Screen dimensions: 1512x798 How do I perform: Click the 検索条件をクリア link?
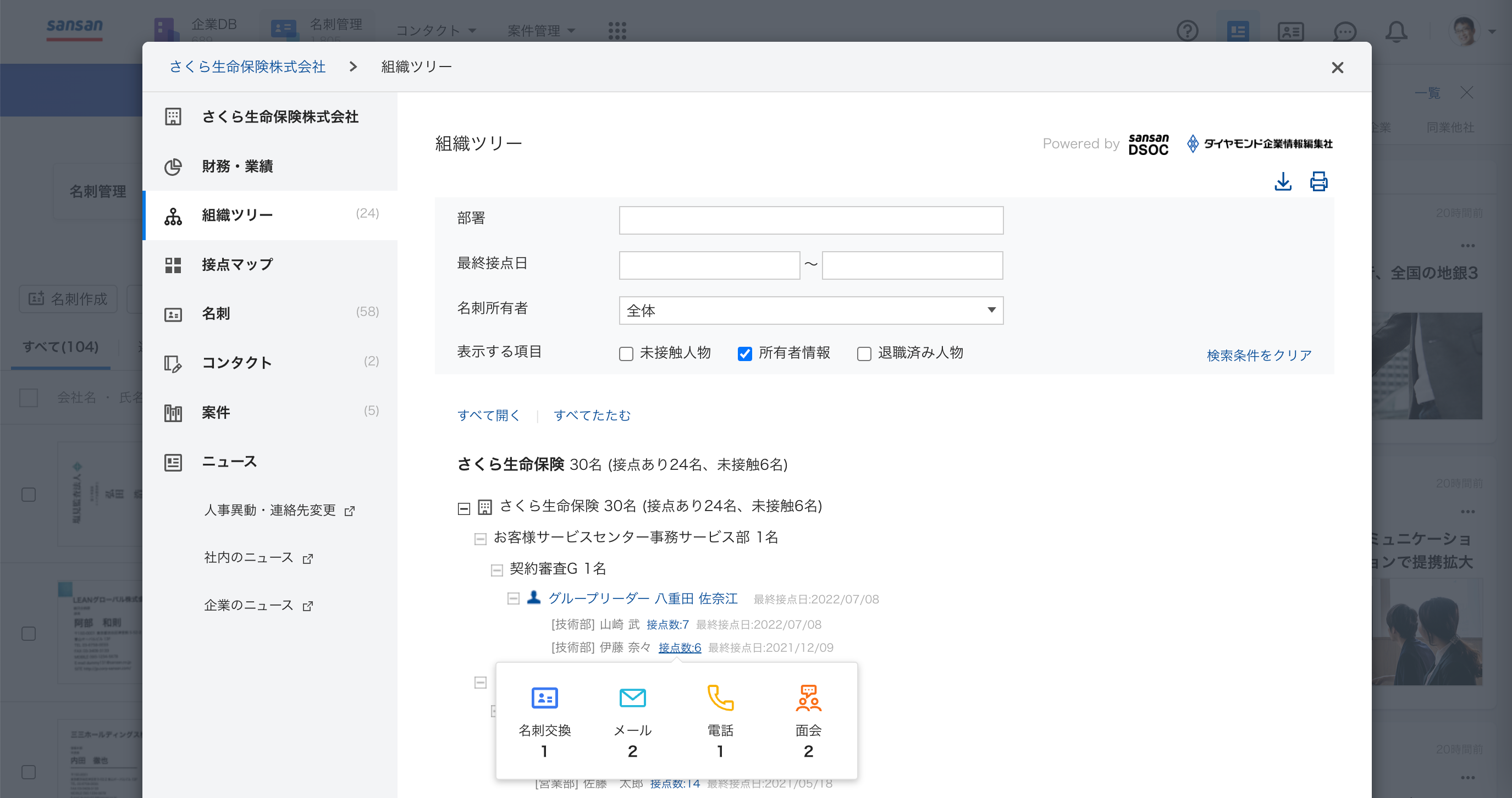[x=1258, y=354]
